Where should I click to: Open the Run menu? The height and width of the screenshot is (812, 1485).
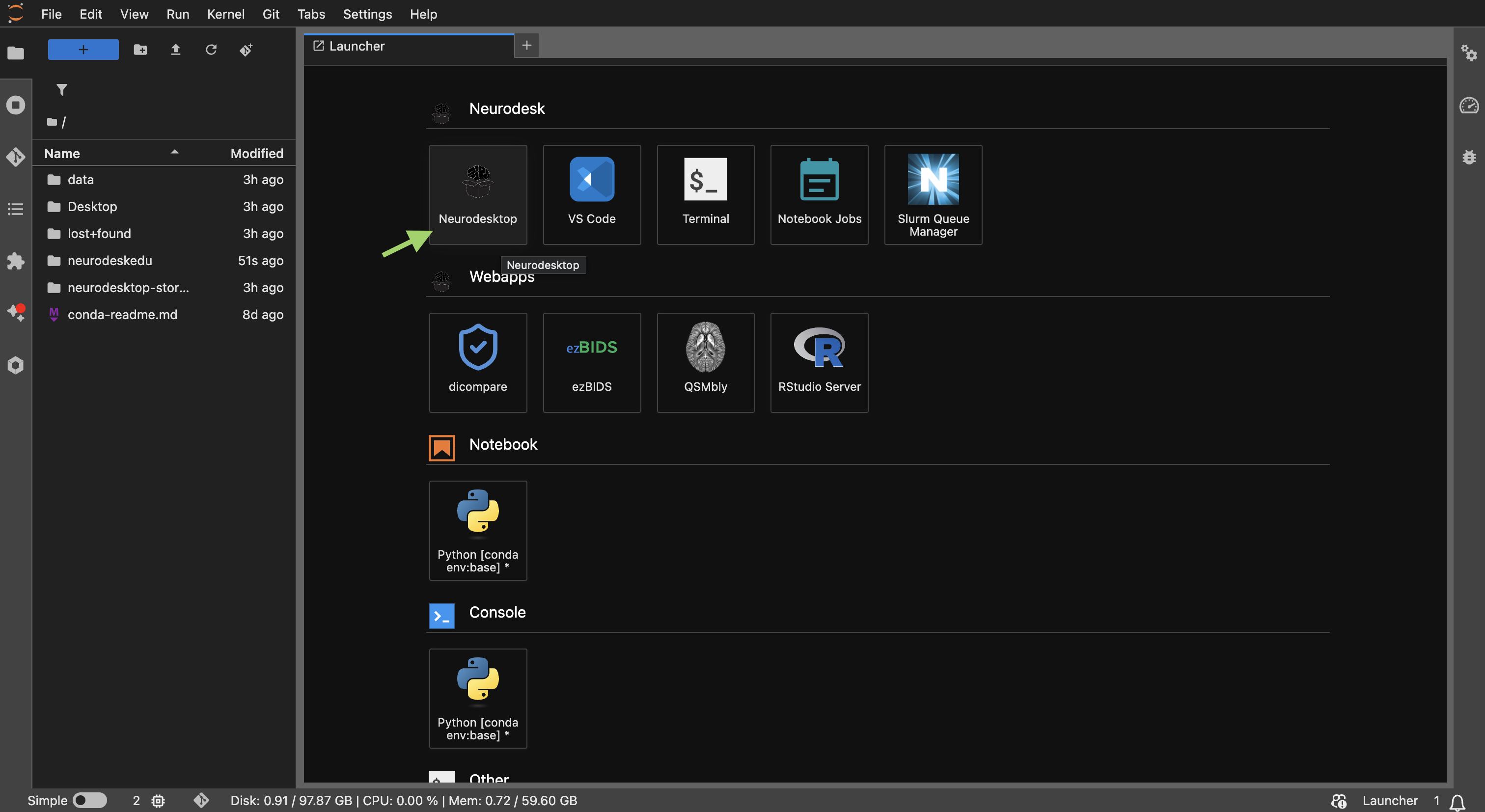[178, 14]
